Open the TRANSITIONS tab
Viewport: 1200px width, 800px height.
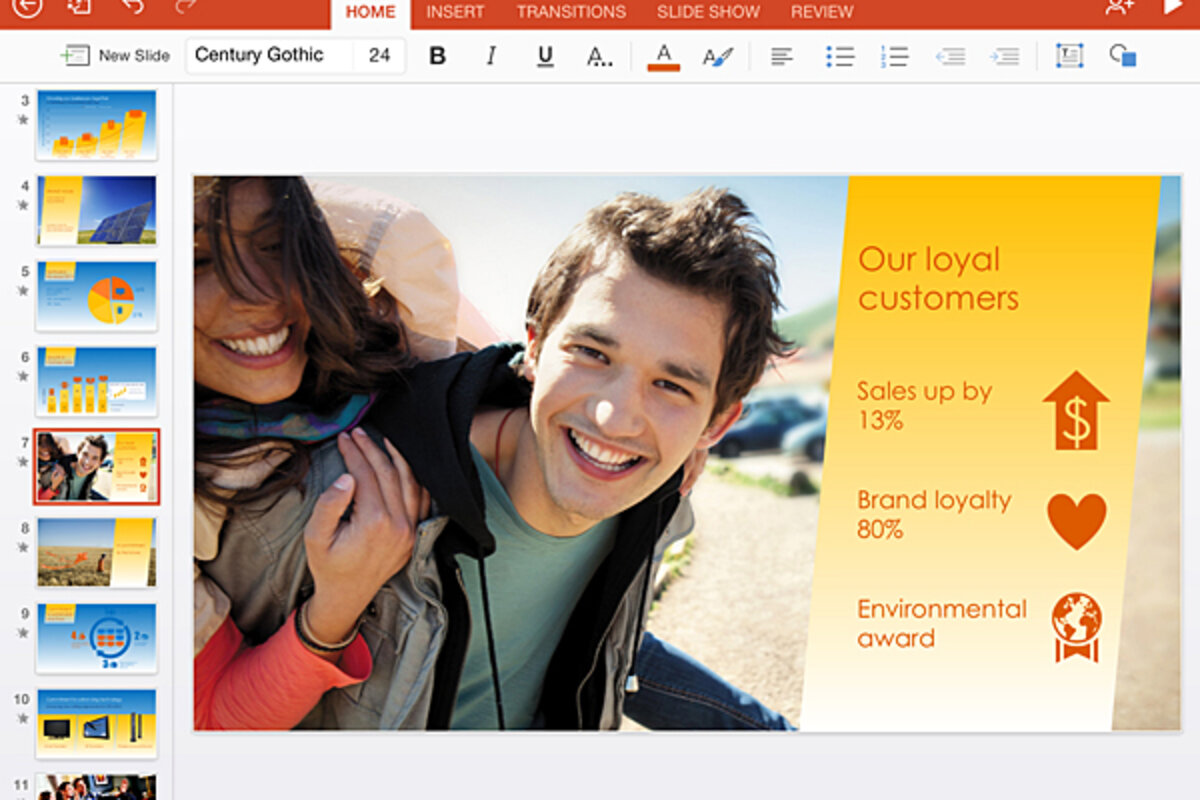[x=571, y=13]
